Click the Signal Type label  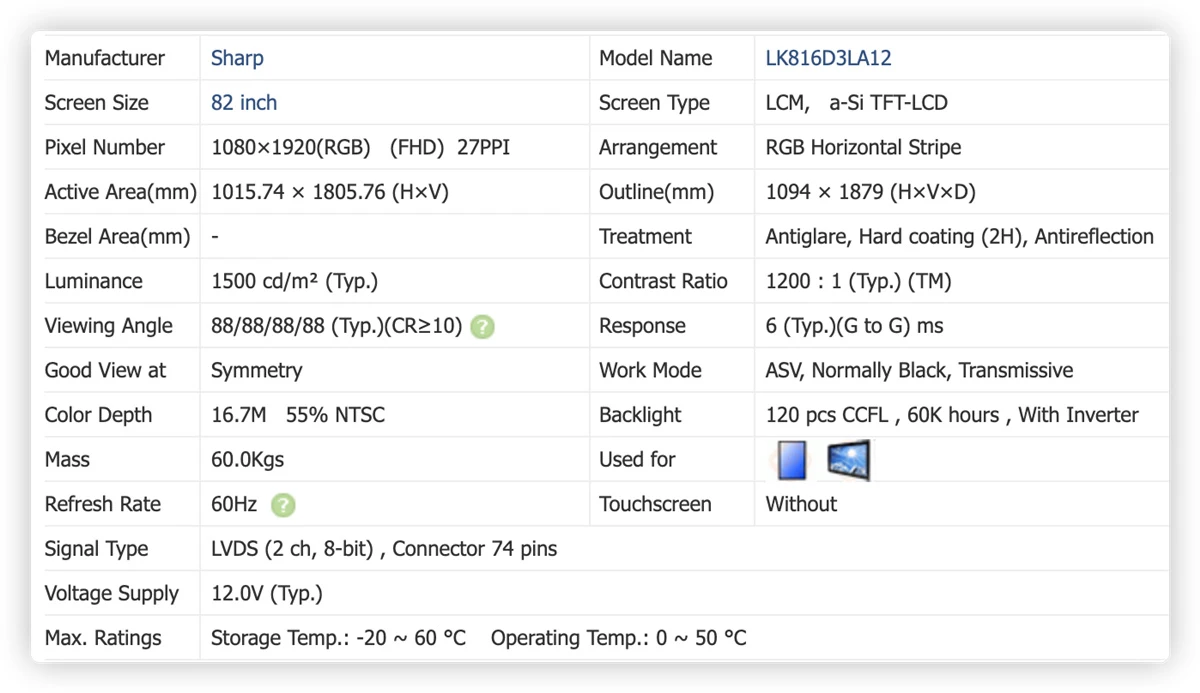coord(96,549)
